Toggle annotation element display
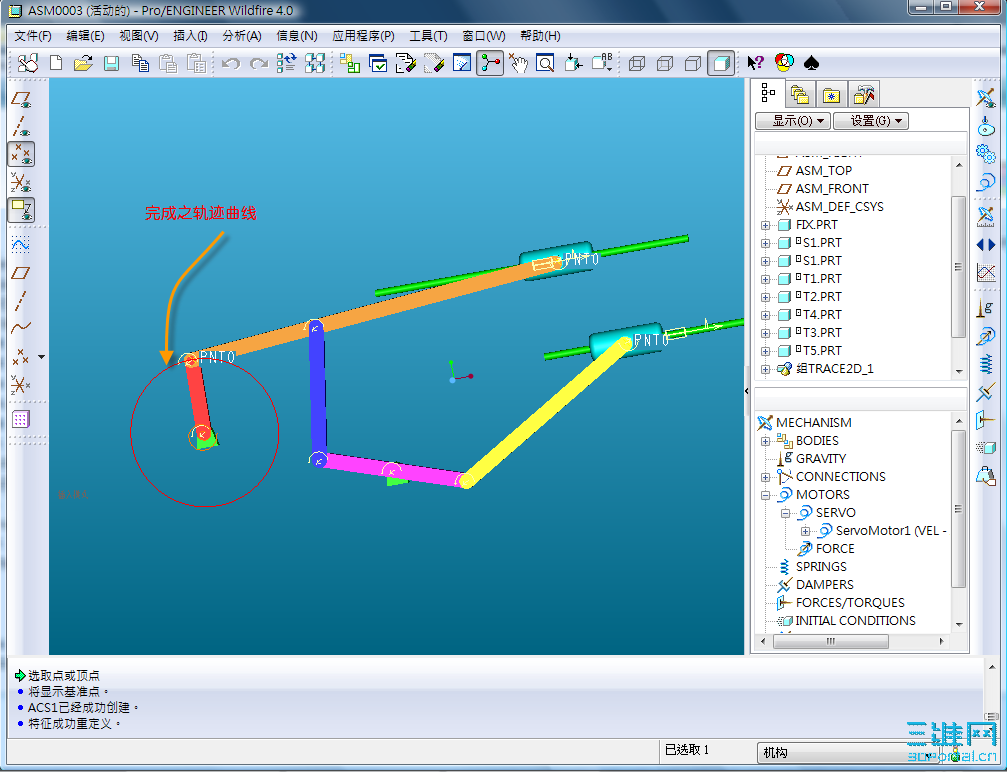 click(x=21, y=210)
